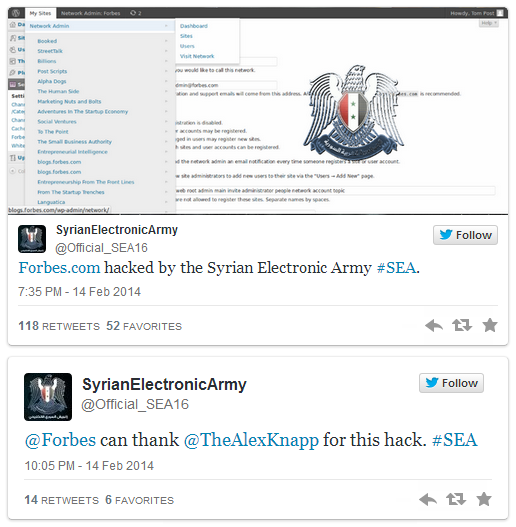Open the My Sites menu

40,13
